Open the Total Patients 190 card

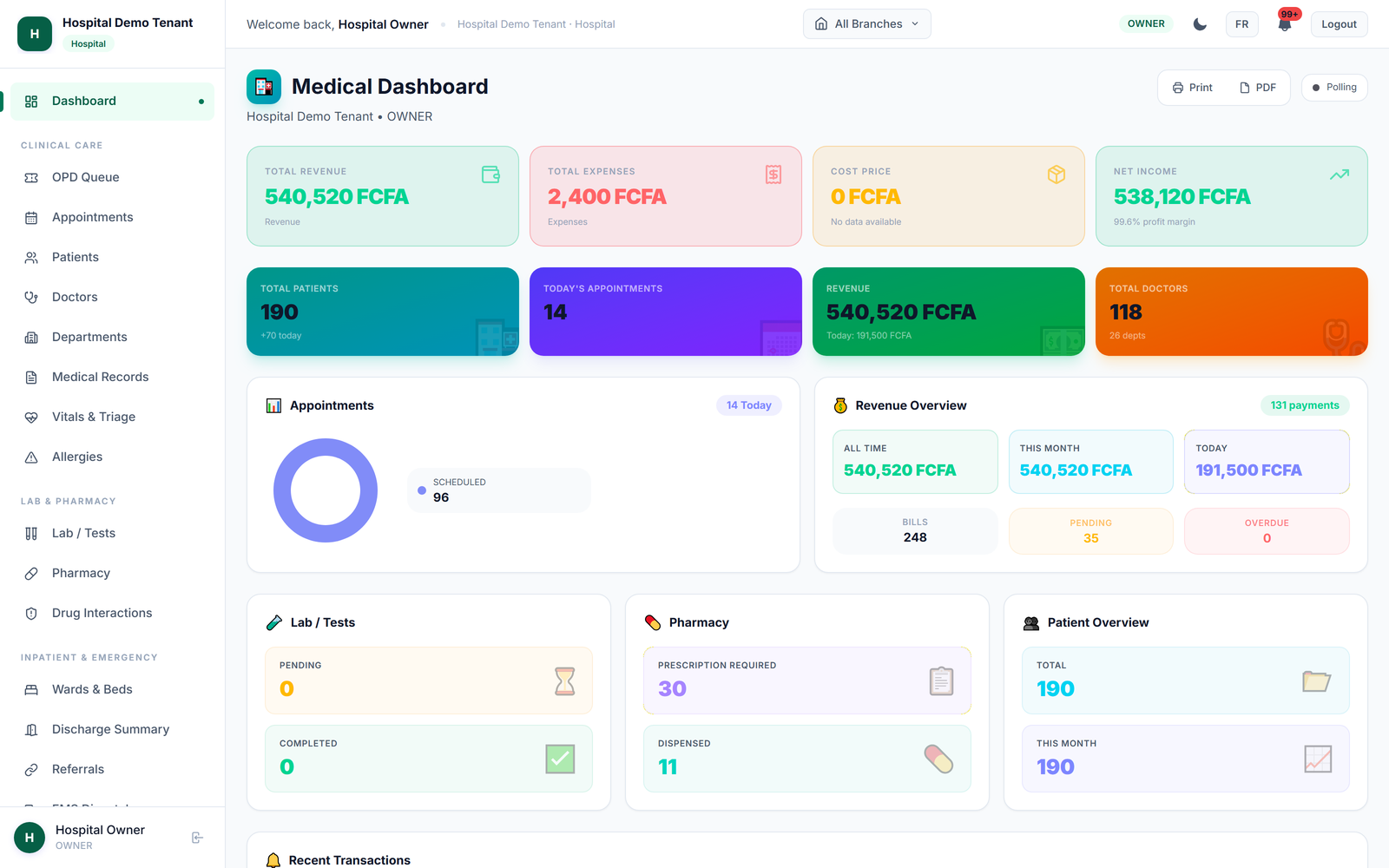click(x=383, y=312)
